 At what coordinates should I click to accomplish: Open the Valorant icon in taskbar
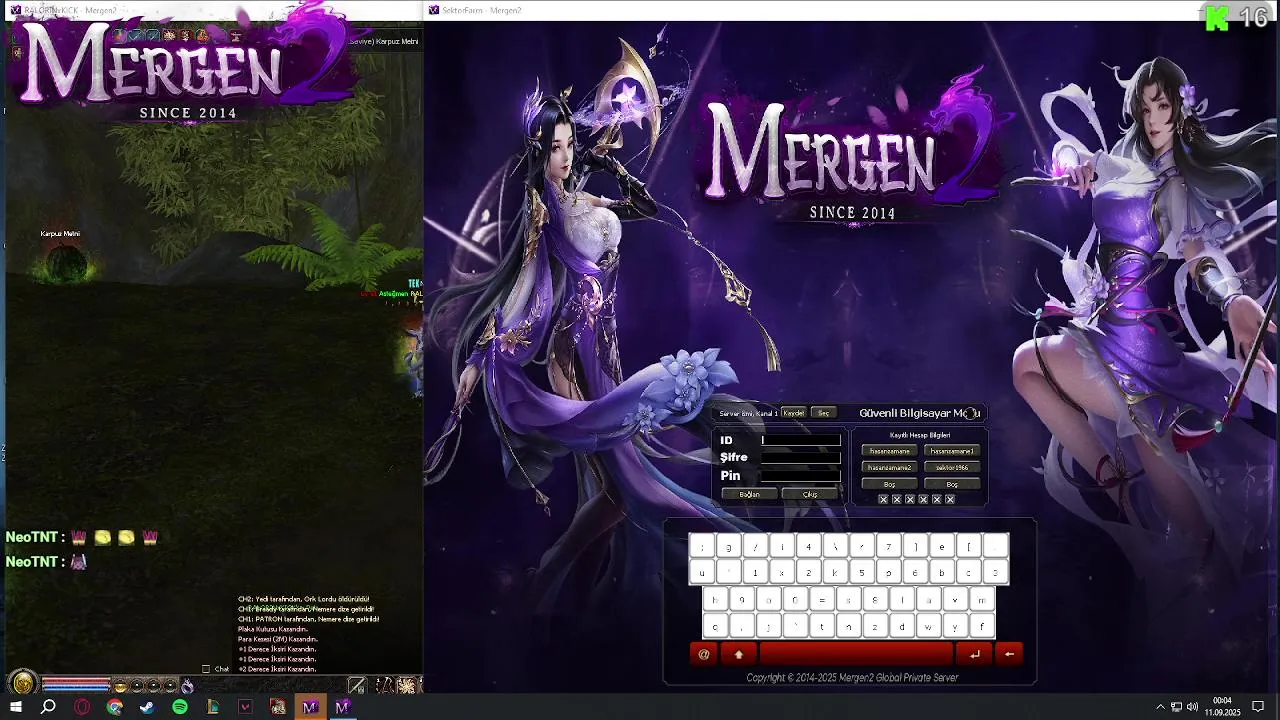point(245,707)
